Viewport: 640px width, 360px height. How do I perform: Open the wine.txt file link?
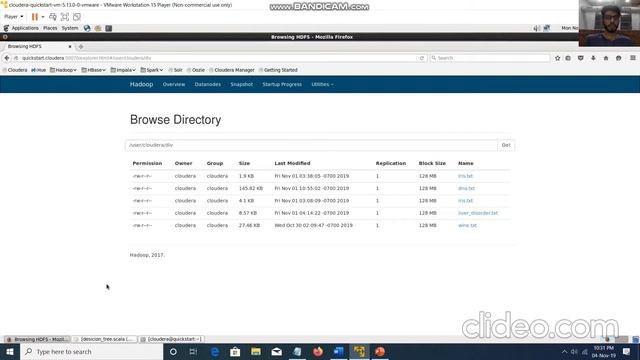[x=467, y=225]
